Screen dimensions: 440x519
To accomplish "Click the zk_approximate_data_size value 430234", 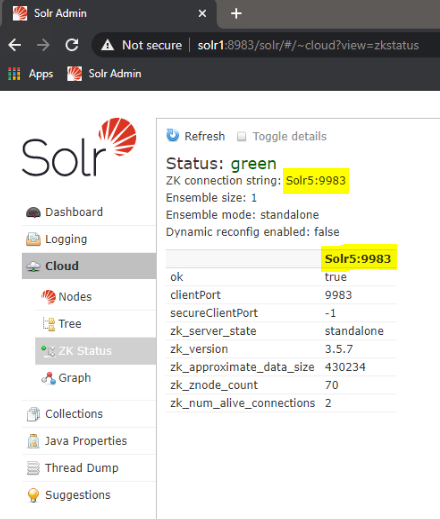I will [345, 367].
